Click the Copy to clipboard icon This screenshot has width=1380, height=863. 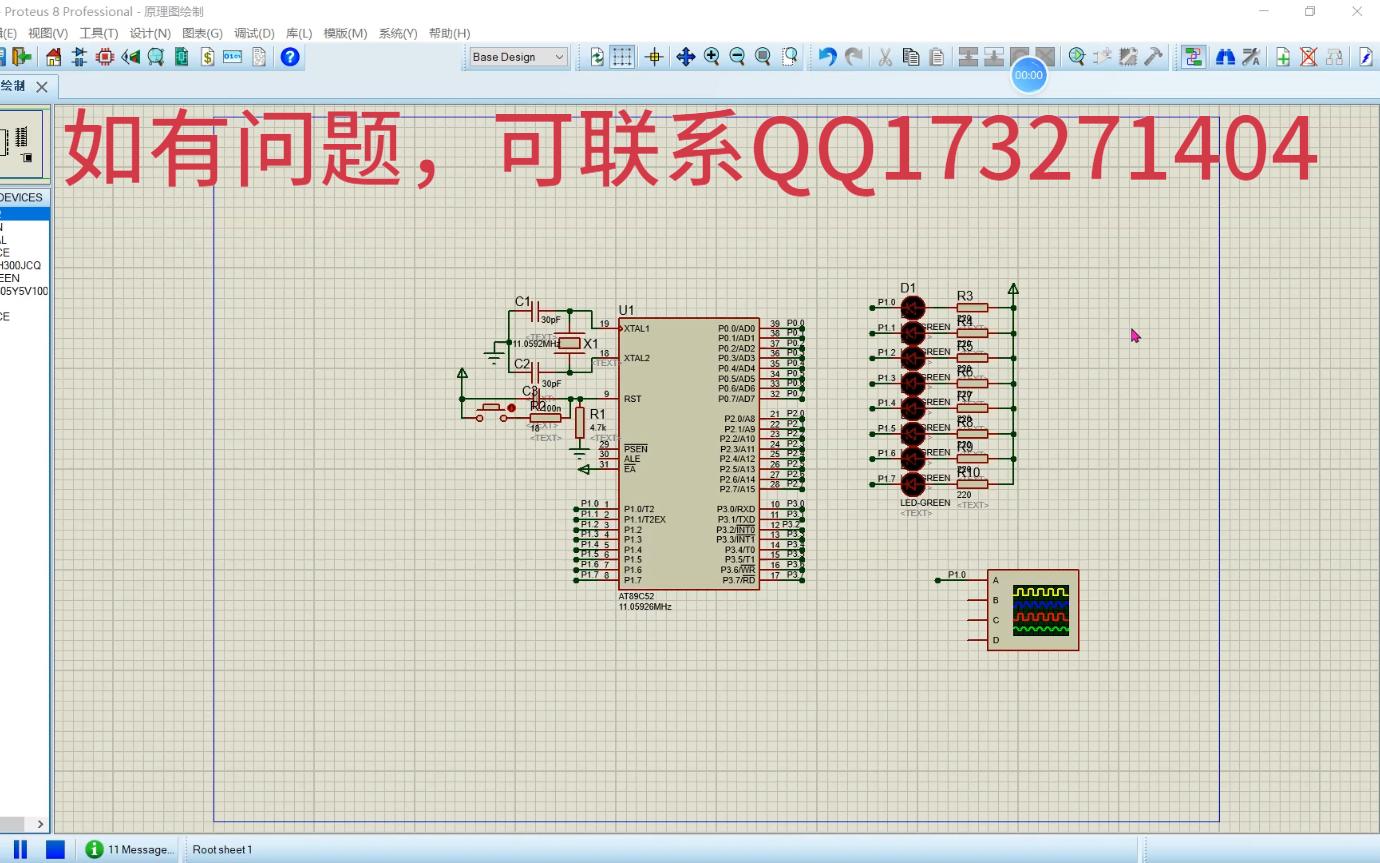911,57
